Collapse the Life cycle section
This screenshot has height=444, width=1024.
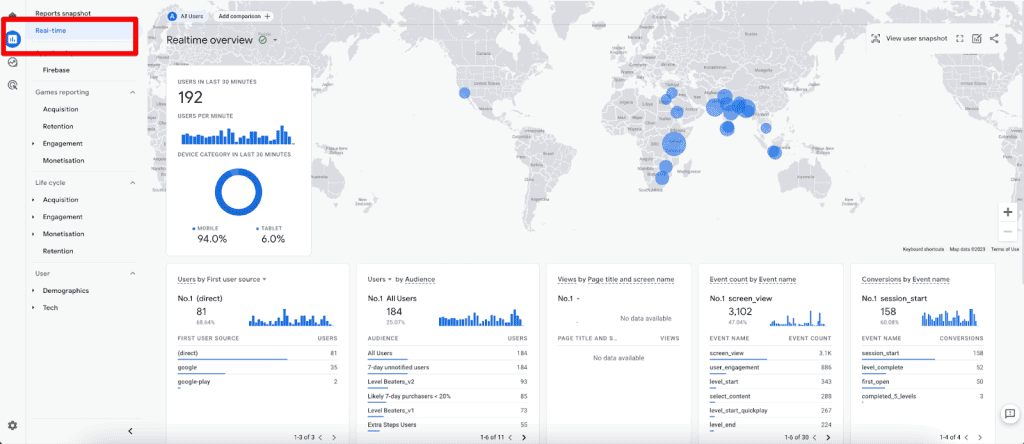point(133,183)
